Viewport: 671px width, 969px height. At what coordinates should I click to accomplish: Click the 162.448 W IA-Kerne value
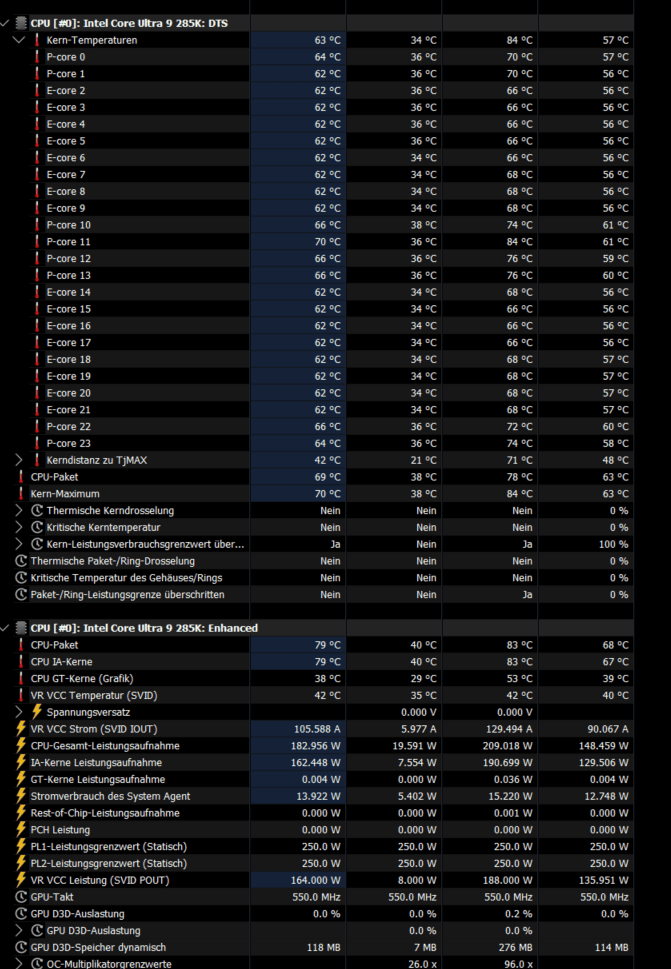(x=316, y=763)
